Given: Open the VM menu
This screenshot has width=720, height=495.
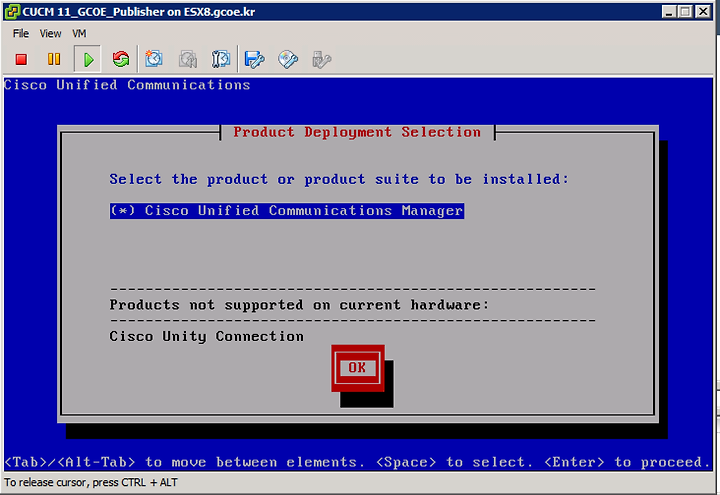Looking at the screenshot, I should coord(79,34).
